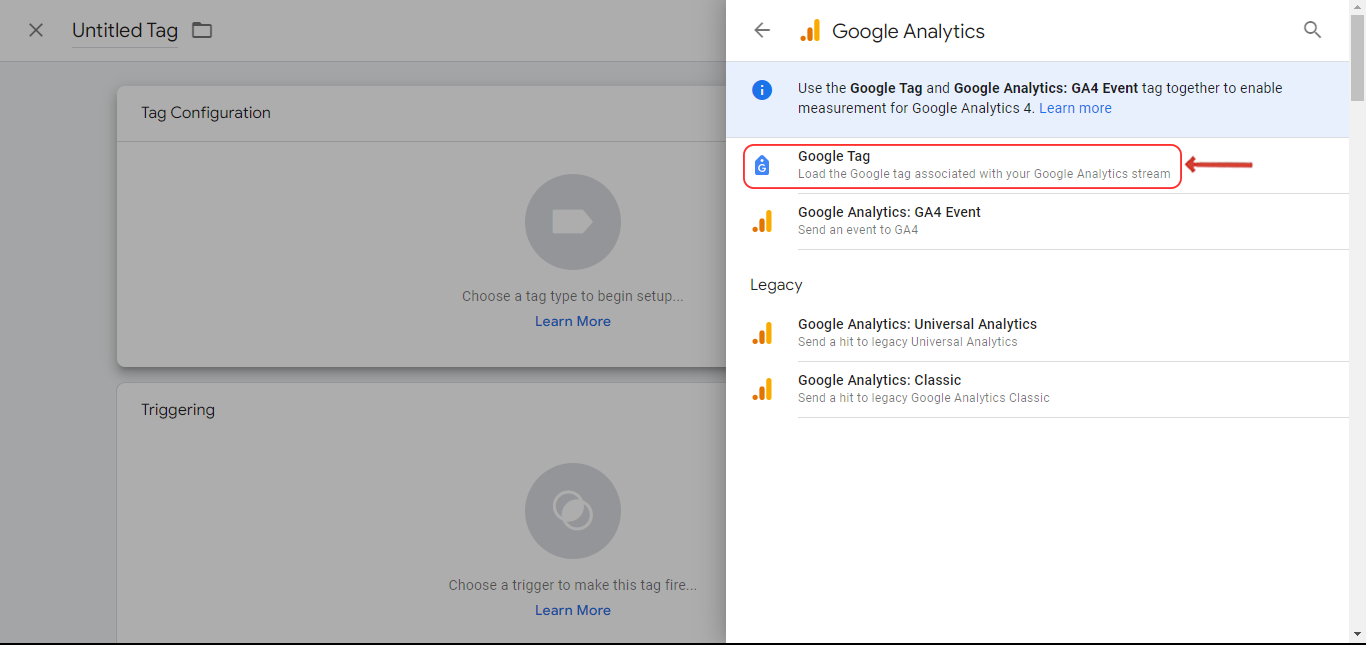
Task: Click the blue info icon in the banner
Action: point(762,90)
